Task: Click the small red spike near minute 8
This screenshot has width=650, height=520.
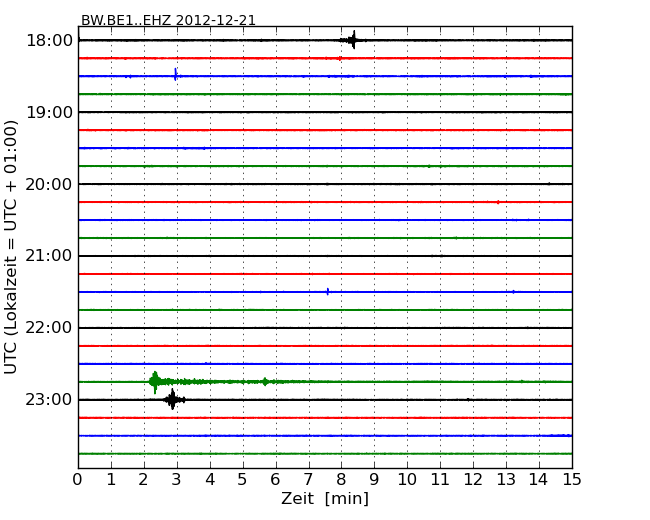Action: click(340, 58)
